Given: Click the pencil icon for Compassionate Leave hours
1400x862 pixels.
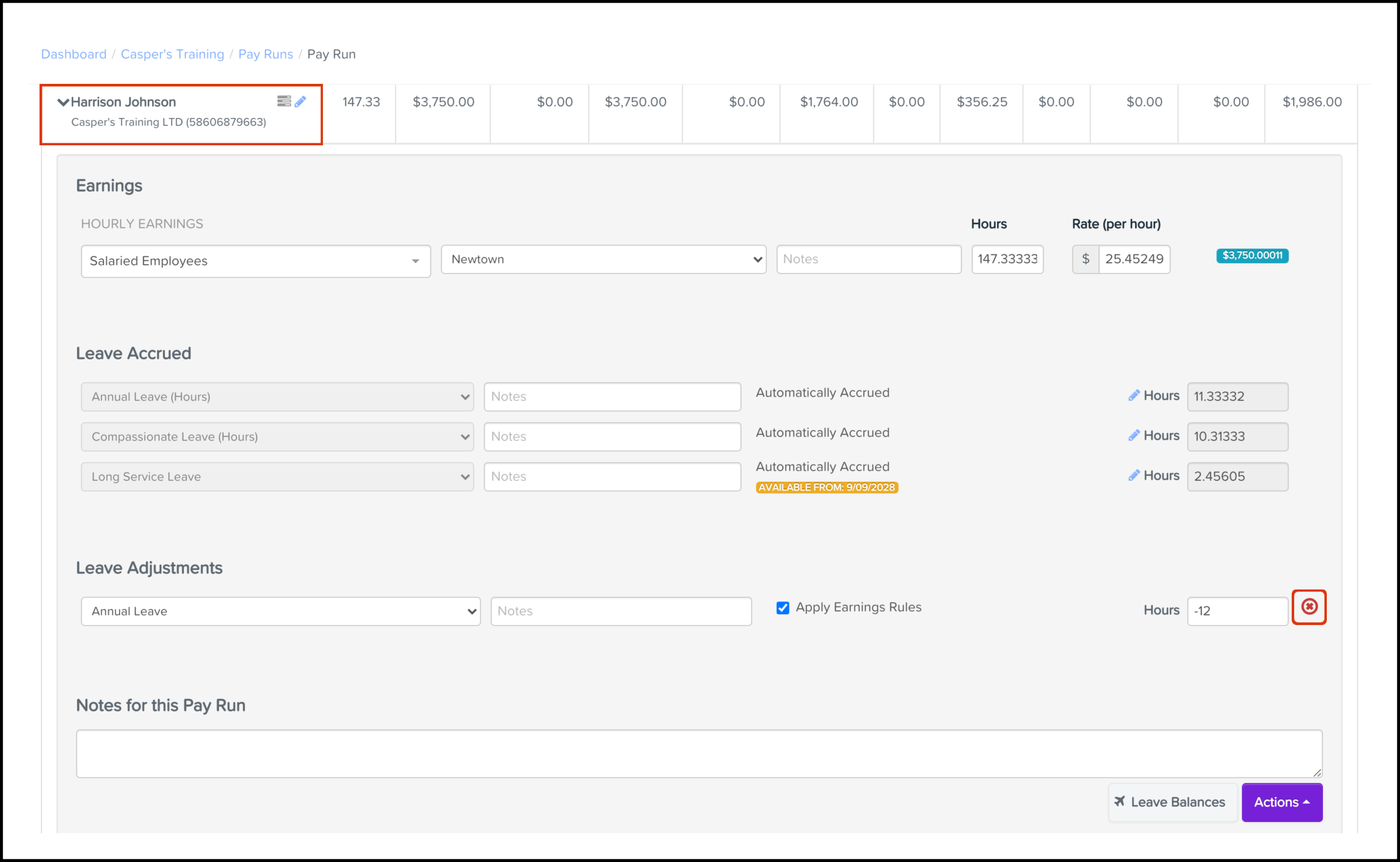Looking at the screenshot, I should (1134, 435).
